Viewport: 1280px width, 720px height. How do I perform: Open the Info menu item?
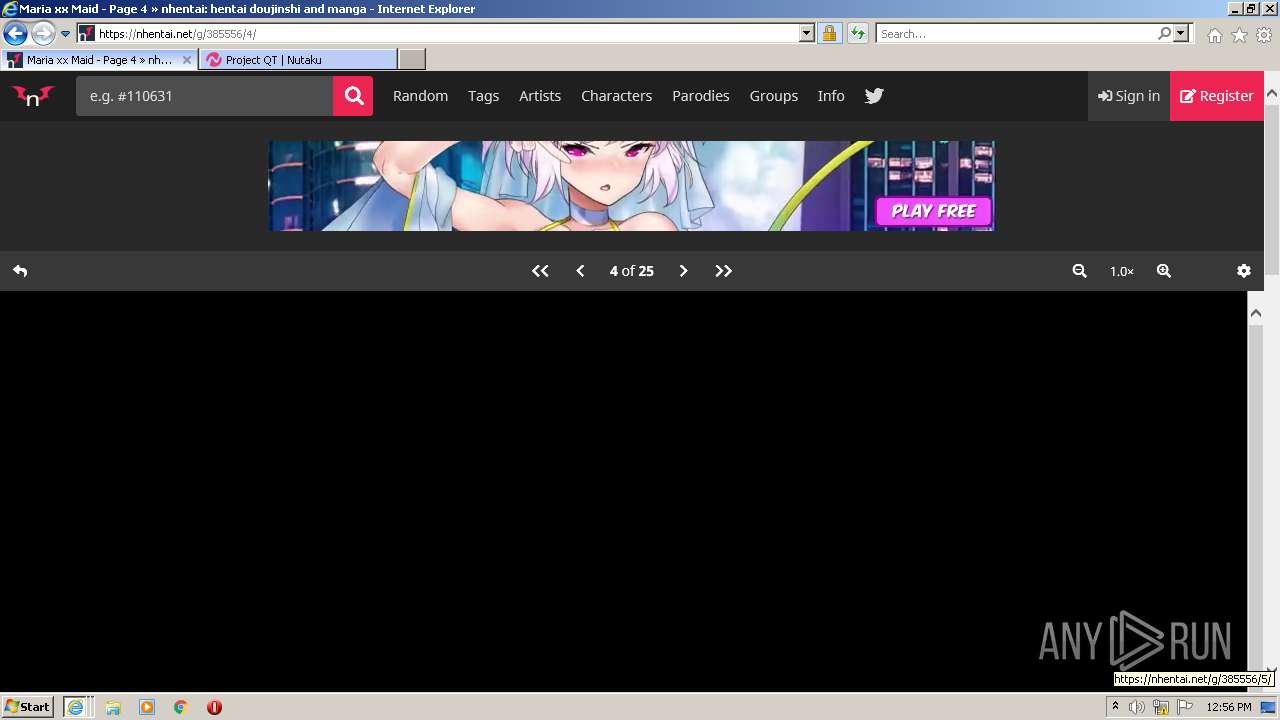click(x=831, y=96)
